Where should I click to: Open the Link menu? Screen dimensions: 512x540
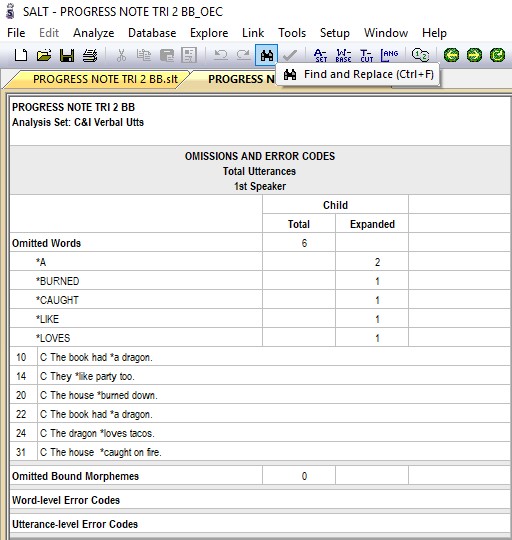pos(253,33)
